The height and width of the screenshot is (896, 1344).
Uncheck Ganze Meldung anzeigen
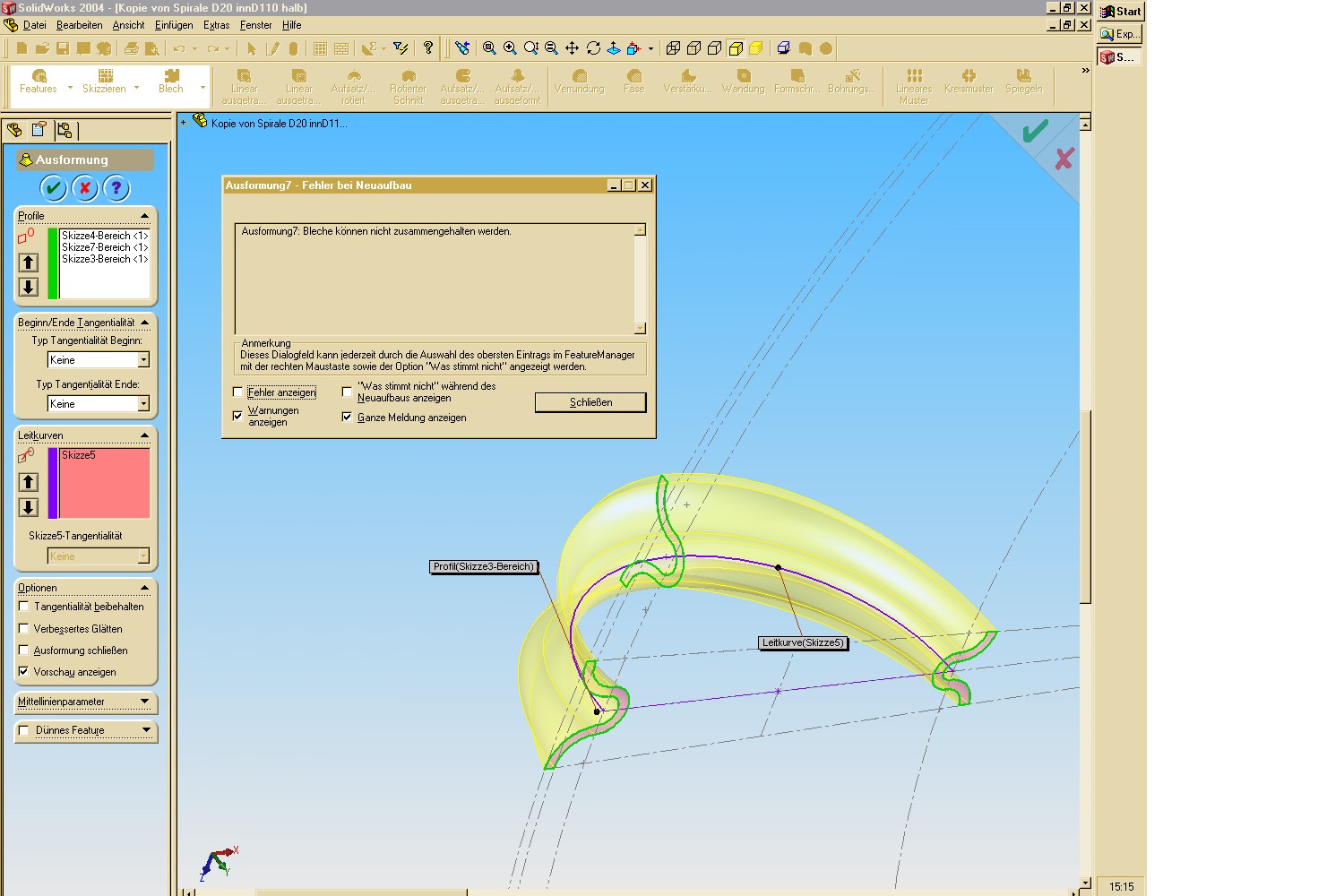[x=347, y=418]
